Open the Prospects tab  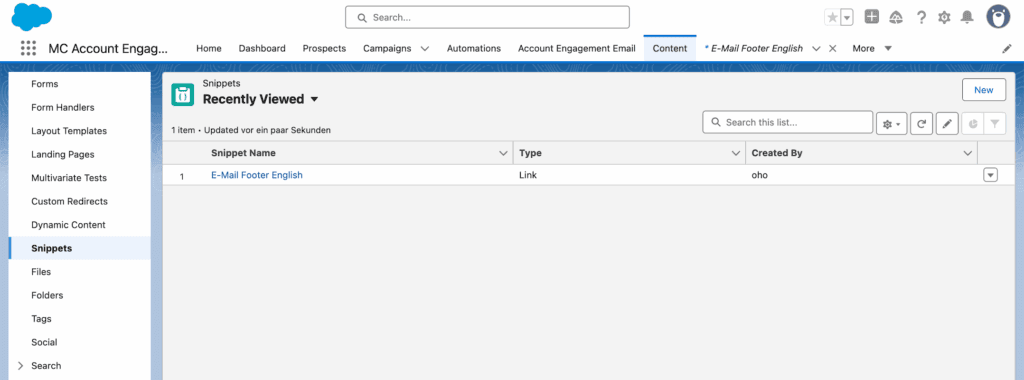point(324,48)
